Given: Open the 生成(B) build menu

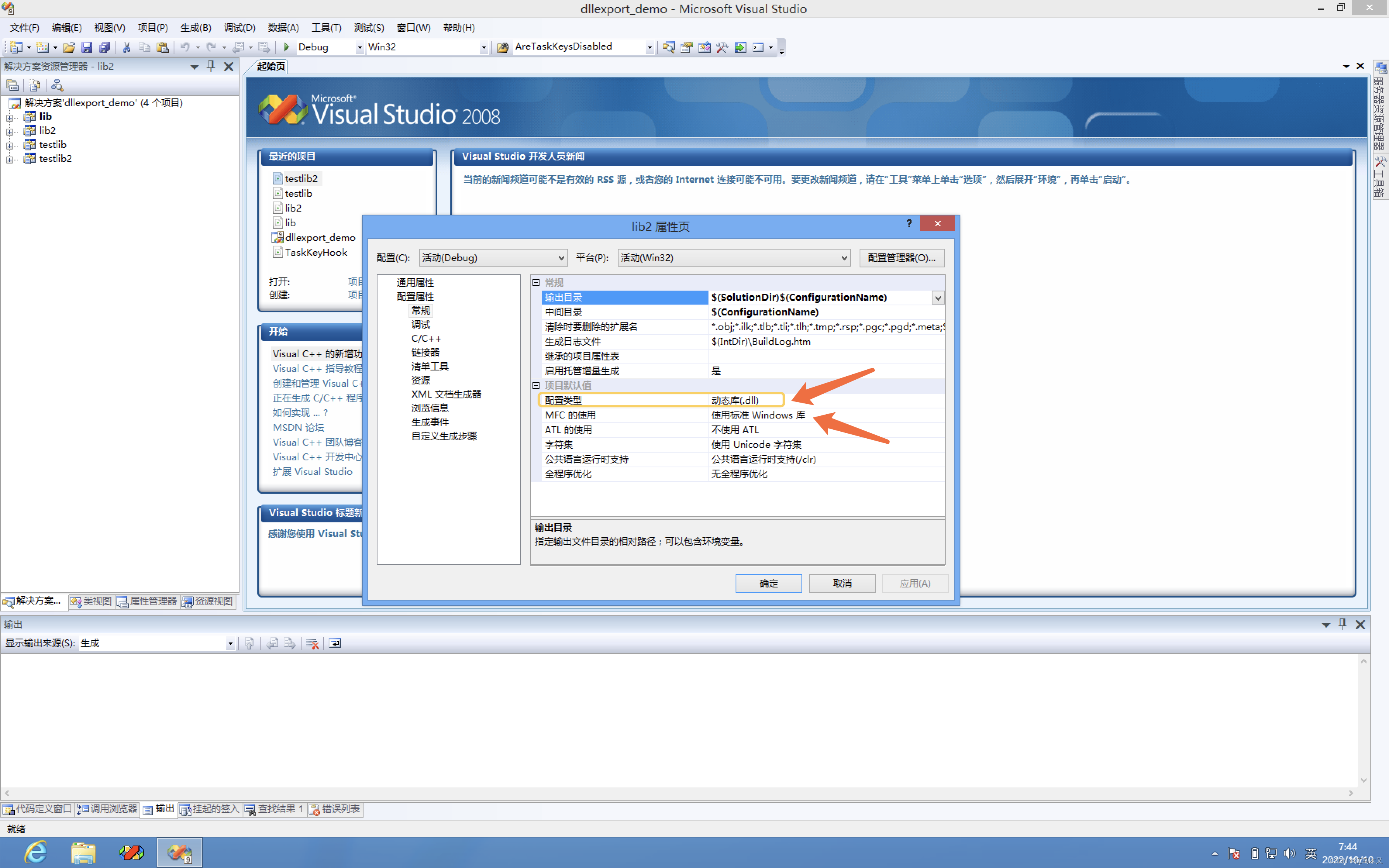Looking at the screenshot, I should 196,28.
